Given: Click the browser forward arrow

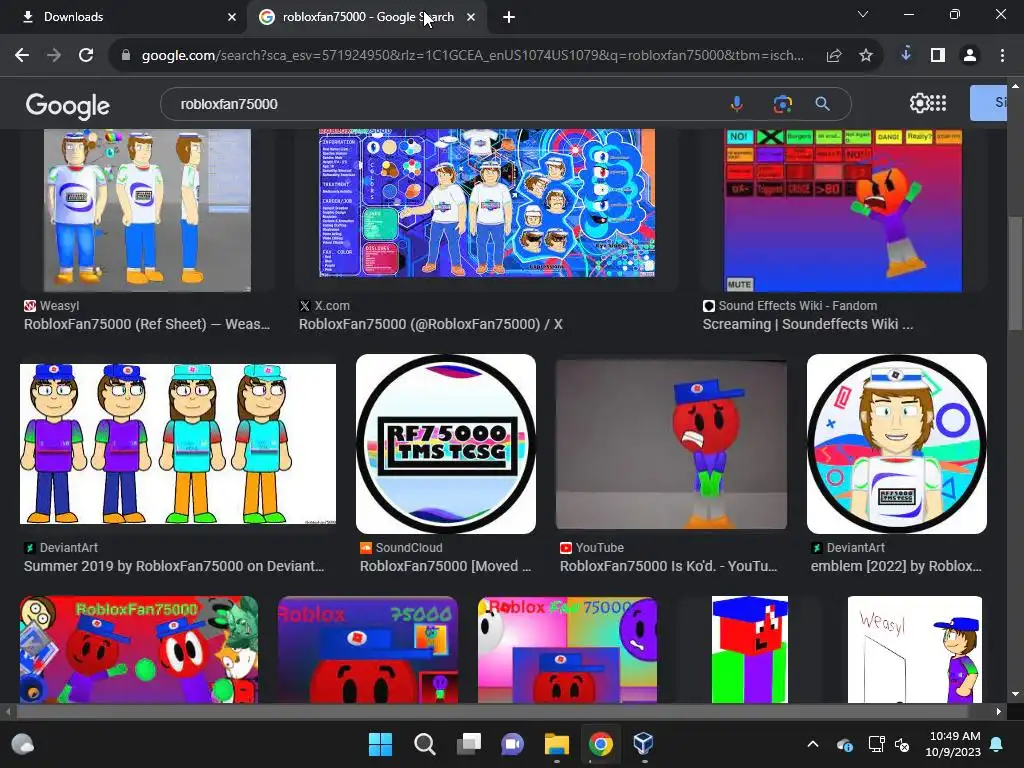Looking at the screenshot, I should (54, 56).
